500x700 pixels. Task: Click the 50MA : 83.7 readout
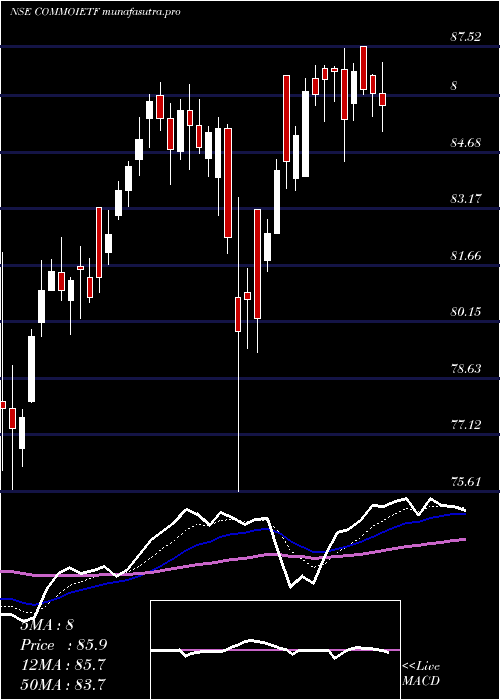[63, 684]
